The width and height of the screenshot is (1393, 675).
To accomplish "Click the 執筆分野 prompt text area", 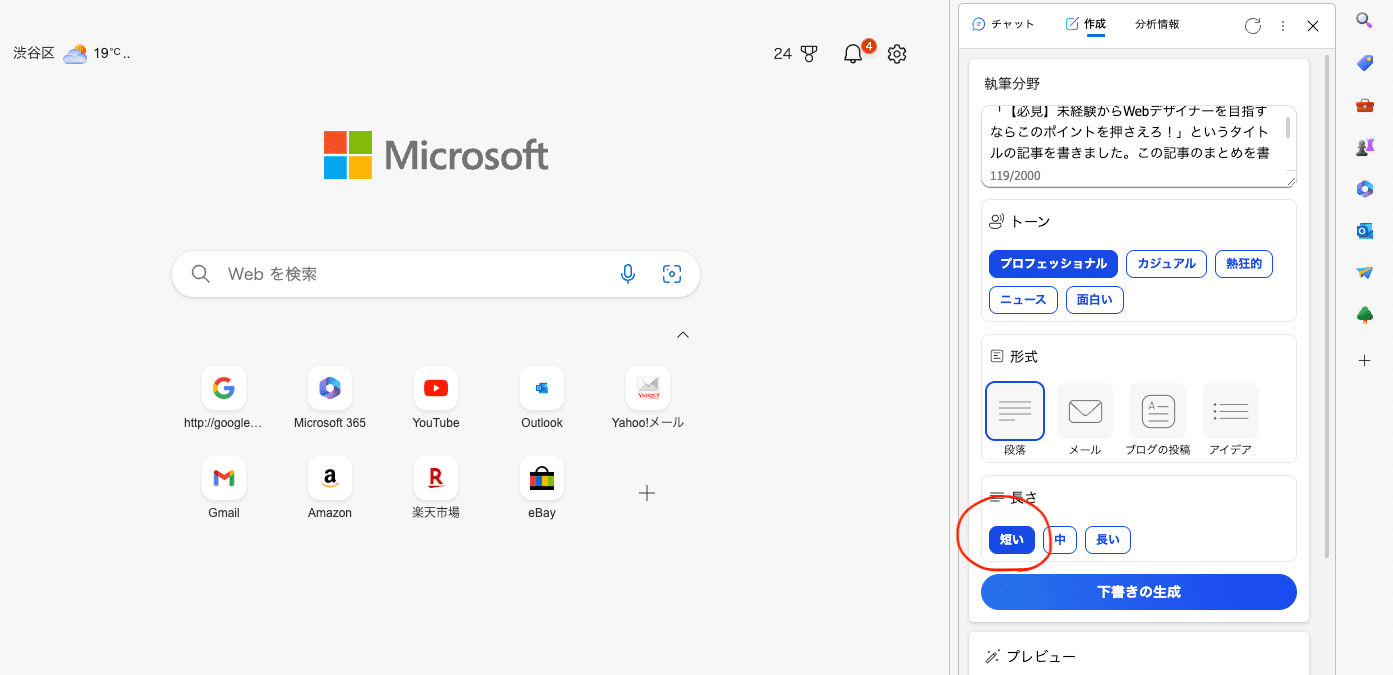I will 1139,146.
